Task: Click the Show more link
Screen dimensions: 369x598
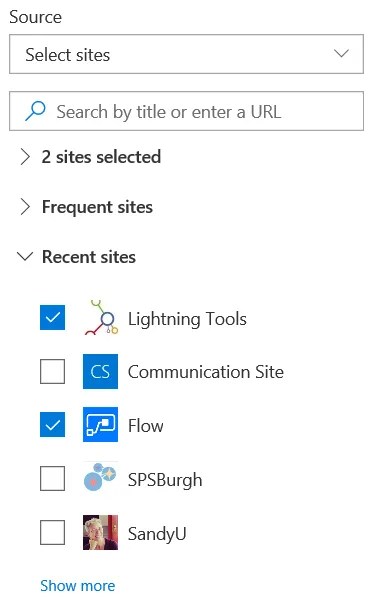Action: pyautogui.click(x=78, y=585)
